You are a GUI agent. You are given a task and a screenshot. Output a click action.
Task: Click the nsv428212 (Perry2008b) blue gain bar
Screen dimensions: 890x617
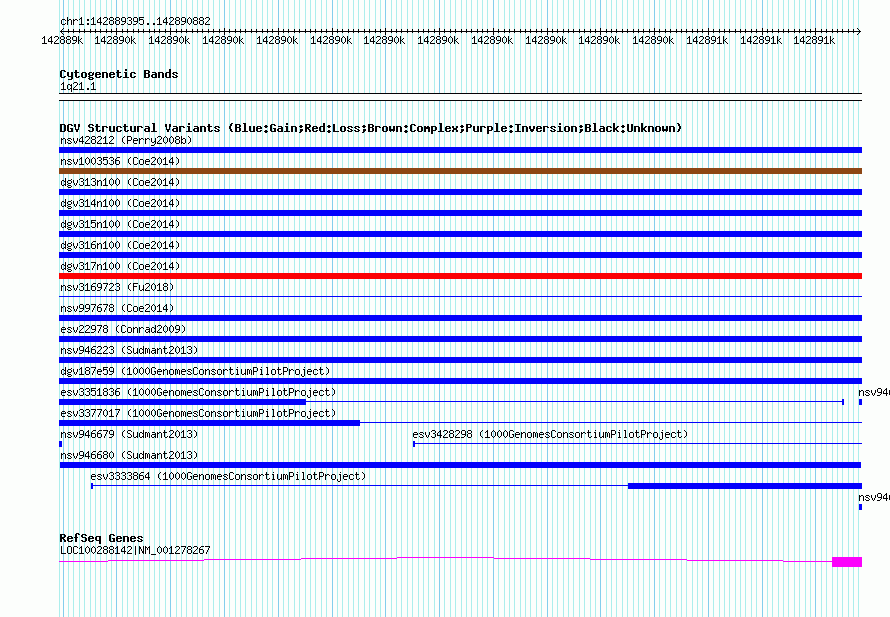pos(460,150)
